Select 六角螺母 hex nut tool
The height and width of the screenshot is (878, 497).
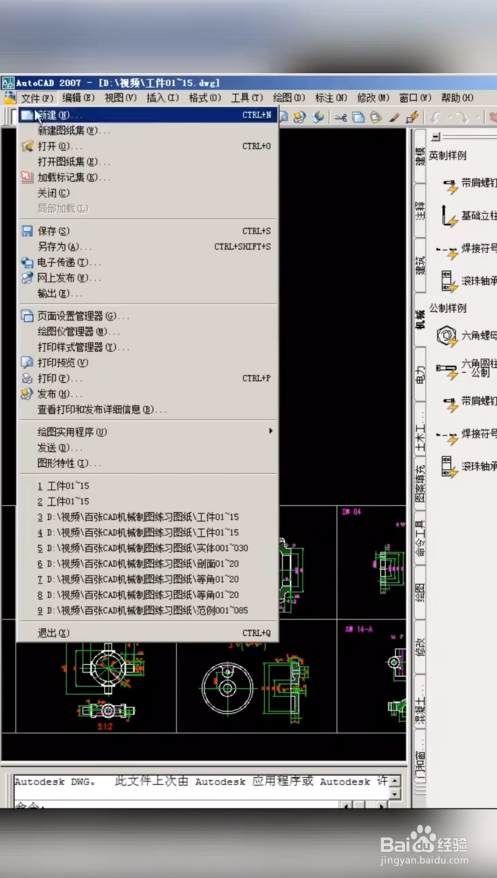point(466,336)
